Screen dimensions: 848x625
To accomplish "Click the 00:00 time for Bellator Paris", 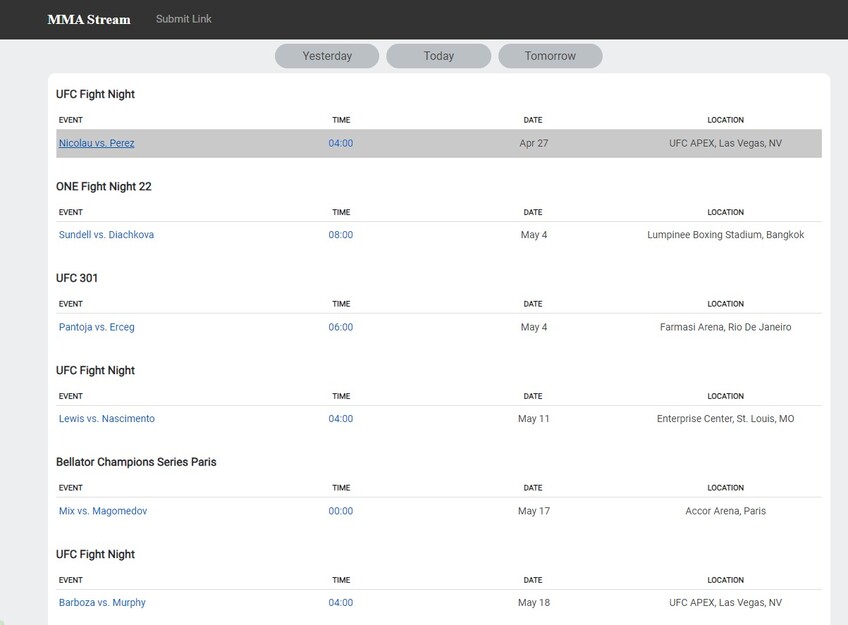I will (x=341, y=511).
